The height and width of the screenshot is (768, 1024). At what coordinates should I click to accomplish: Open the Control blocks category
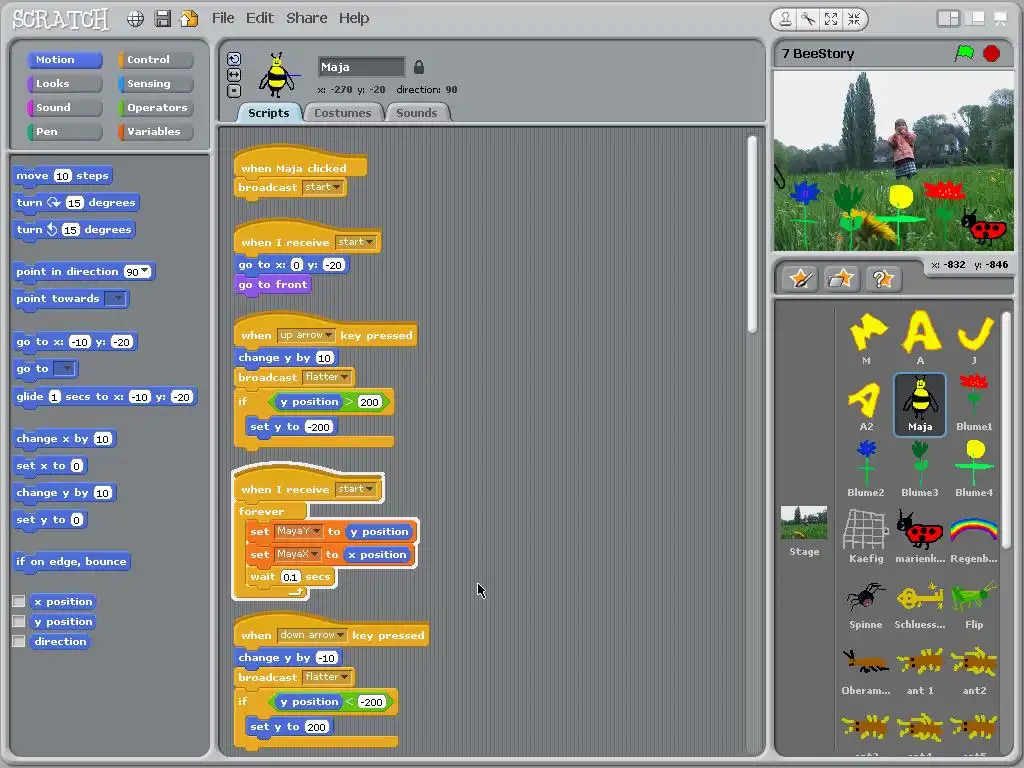click(x=155, y=59)
